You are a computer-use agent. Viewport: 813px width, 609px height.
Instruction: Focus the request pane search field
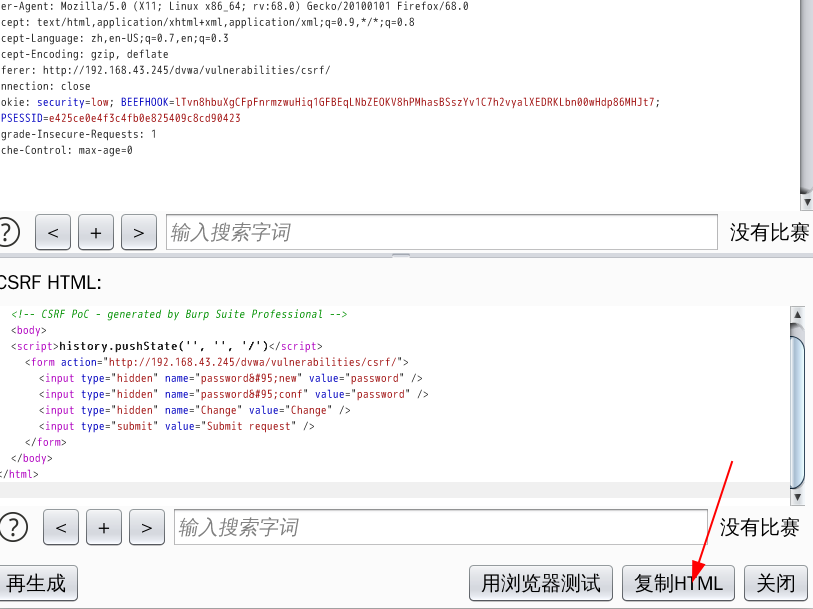pyautogui.click(x=442, y=232)
